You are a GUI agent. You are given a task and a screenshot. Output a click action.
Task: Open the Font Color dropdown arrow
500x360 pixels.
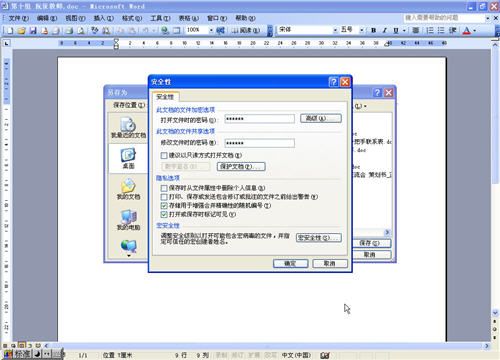coord(475,31)
